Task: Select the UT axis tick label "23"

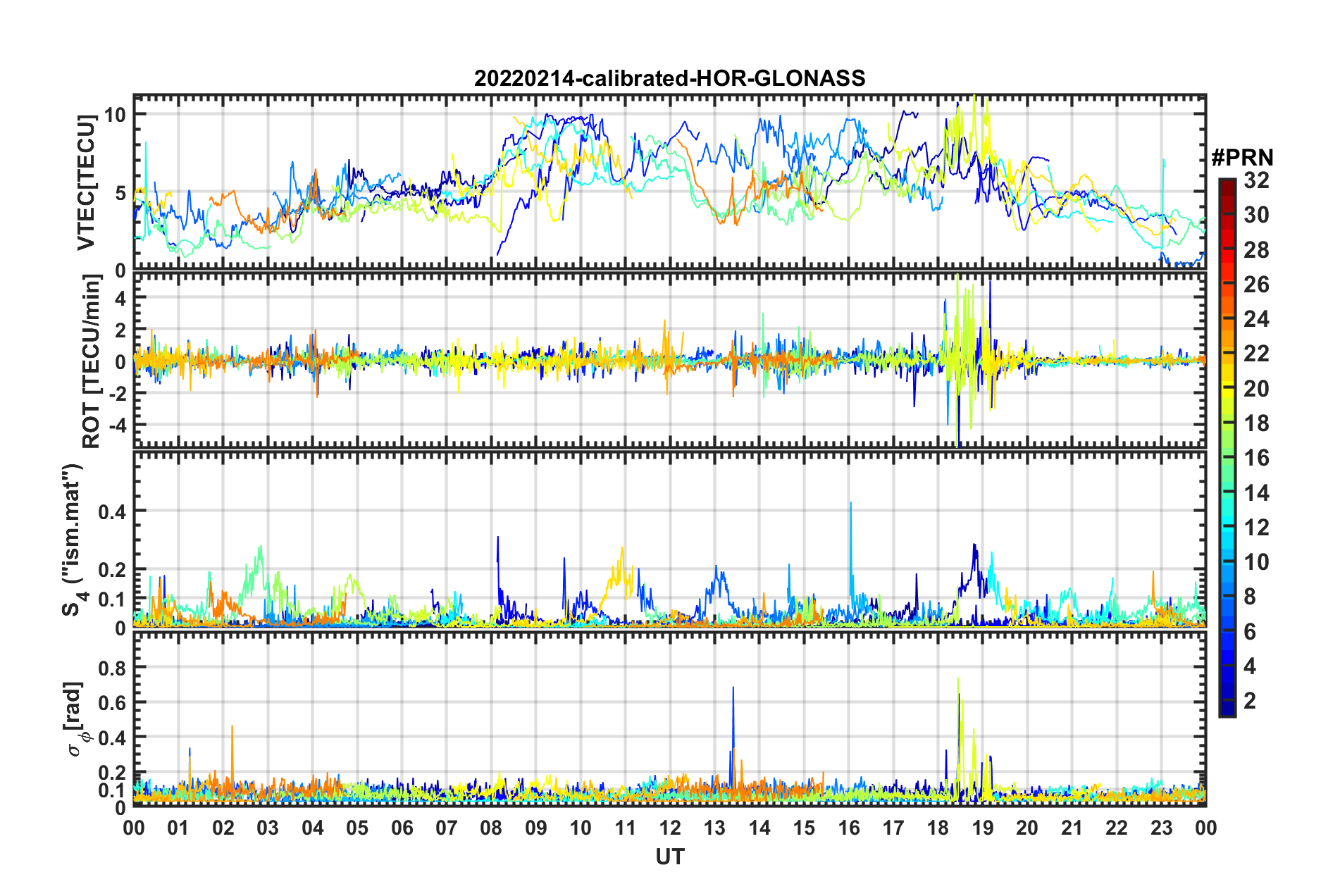Action: coord(1161,828)
